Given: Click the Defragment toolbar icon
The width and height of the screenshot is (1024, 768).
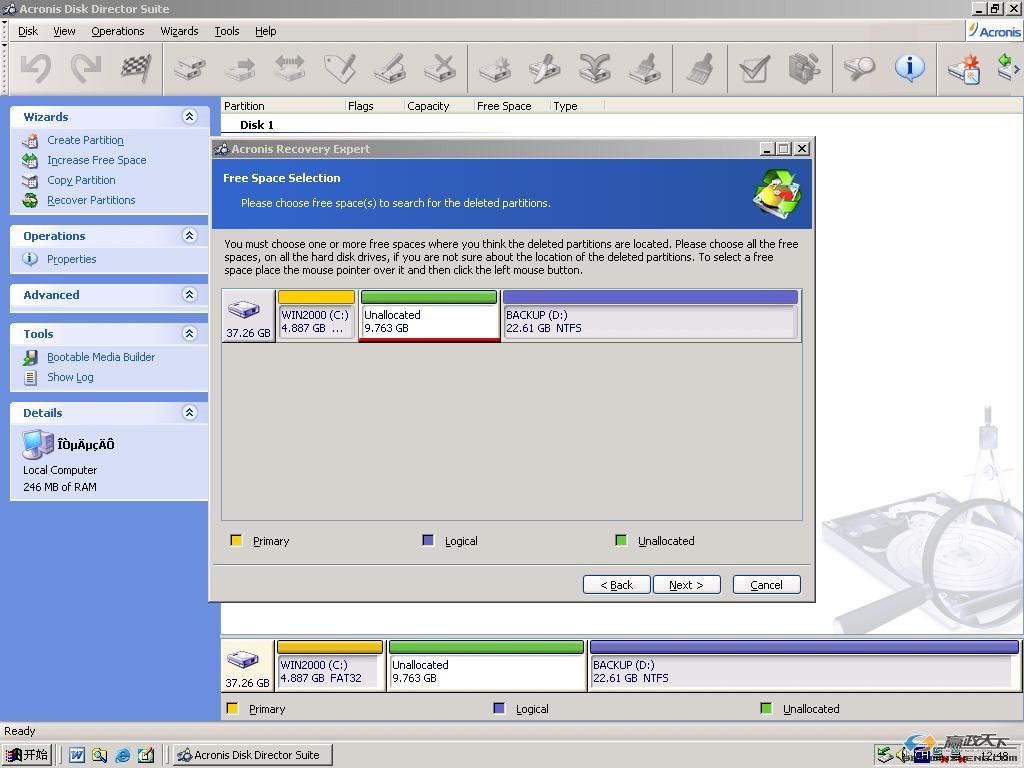Looking at the screenshot, I should [x=805, y=69].
